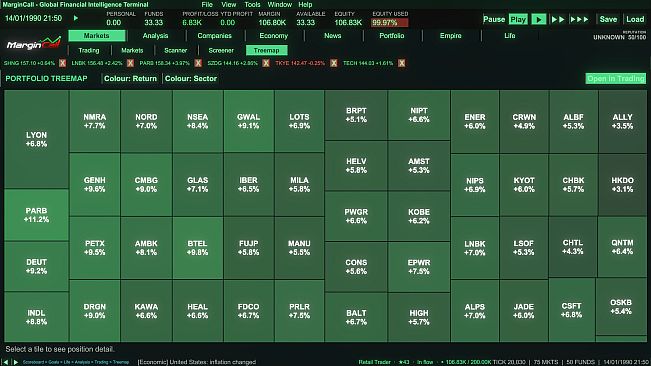Open the Tools menu
The height and width of the screenshot is (366, 651).
[x=252, y=5]
